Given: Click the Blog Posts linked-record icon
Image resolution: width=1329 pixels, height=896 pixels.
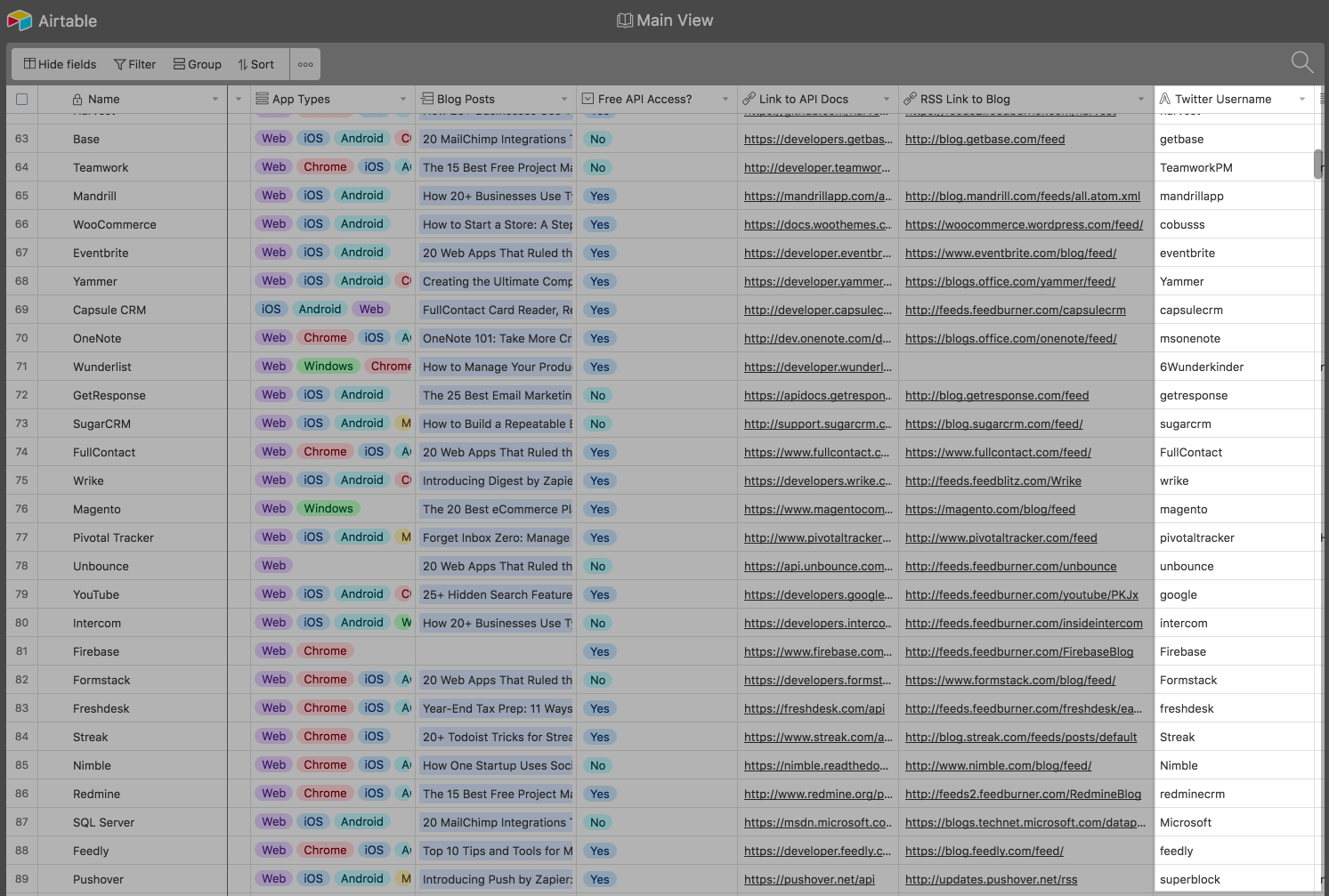Looking at the screenshot, I should pos(427,99).
